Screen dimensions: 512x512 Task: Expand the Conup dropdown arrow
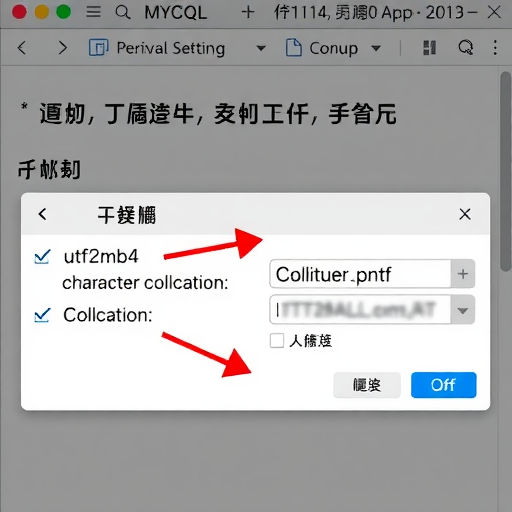coord(376,48)
